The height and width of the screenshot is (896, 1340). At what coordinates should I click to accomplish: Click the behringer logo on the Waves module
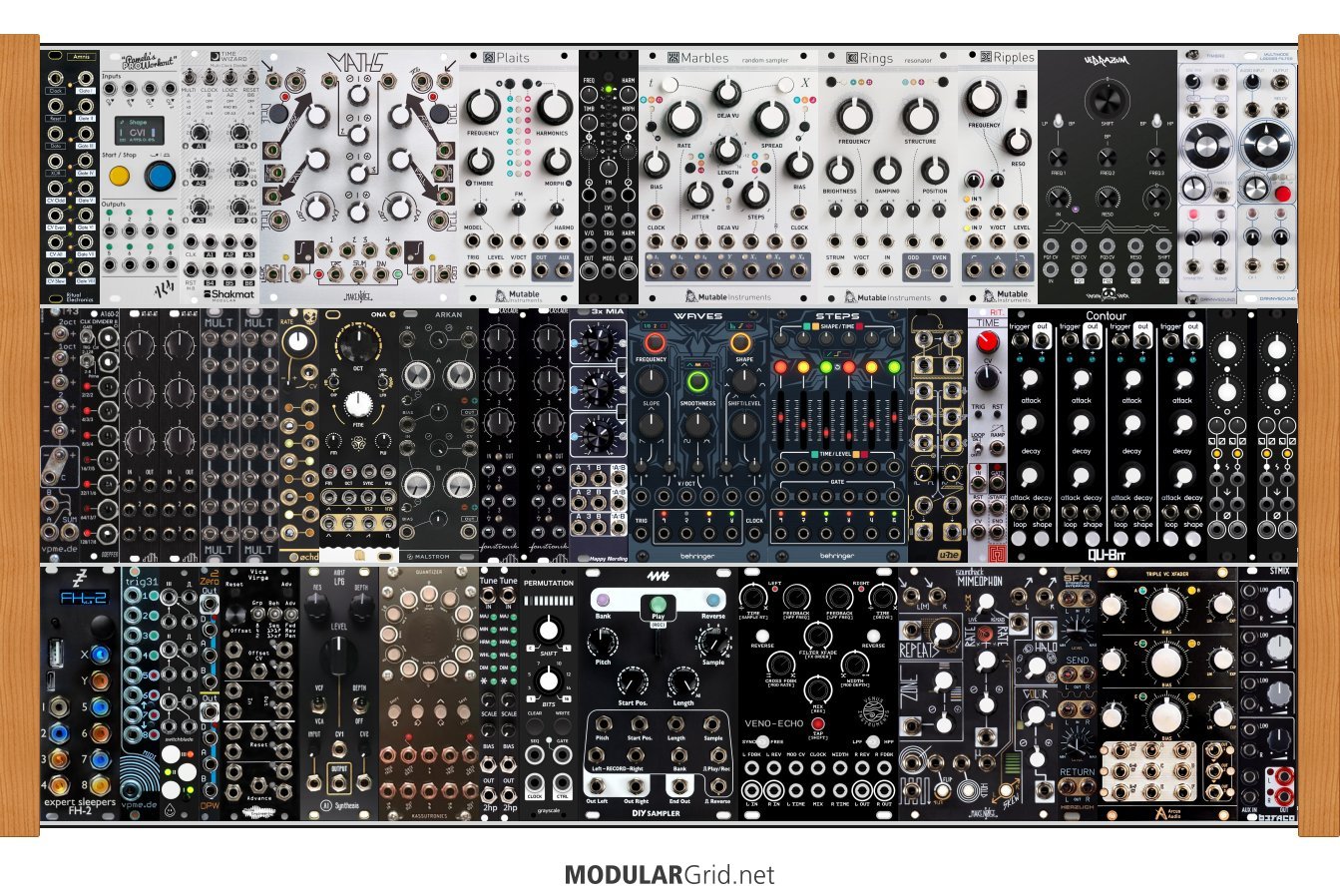696,555
